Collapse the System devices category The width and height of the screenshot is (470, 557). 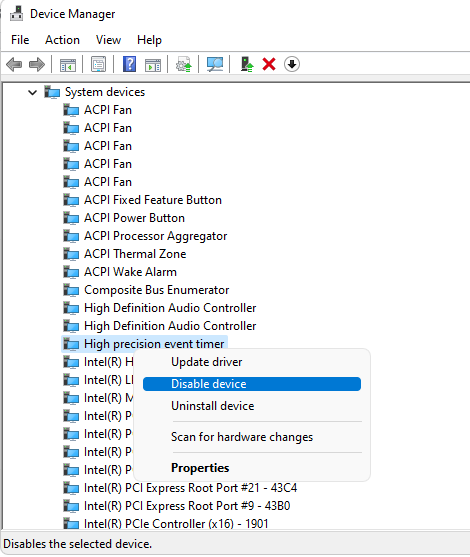click(x=32, y=93)
